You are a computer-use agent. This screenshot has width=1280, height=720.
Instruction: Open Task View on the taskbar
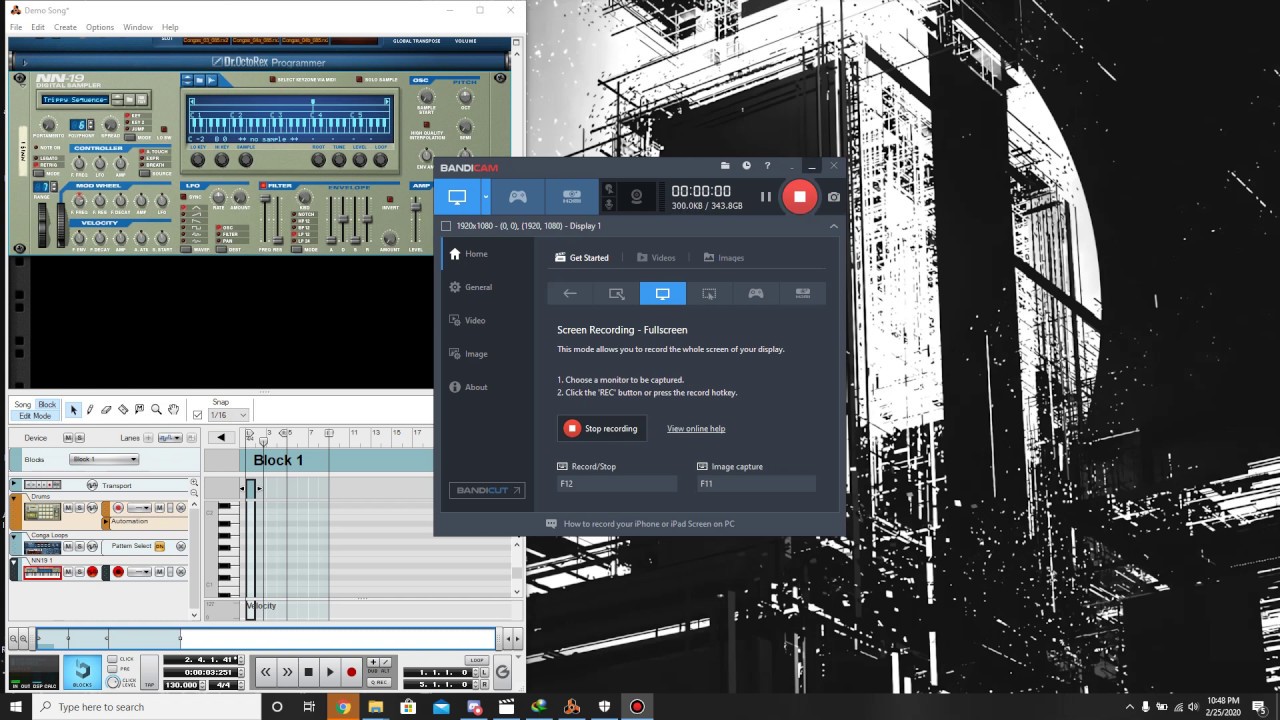click(309, 706)
